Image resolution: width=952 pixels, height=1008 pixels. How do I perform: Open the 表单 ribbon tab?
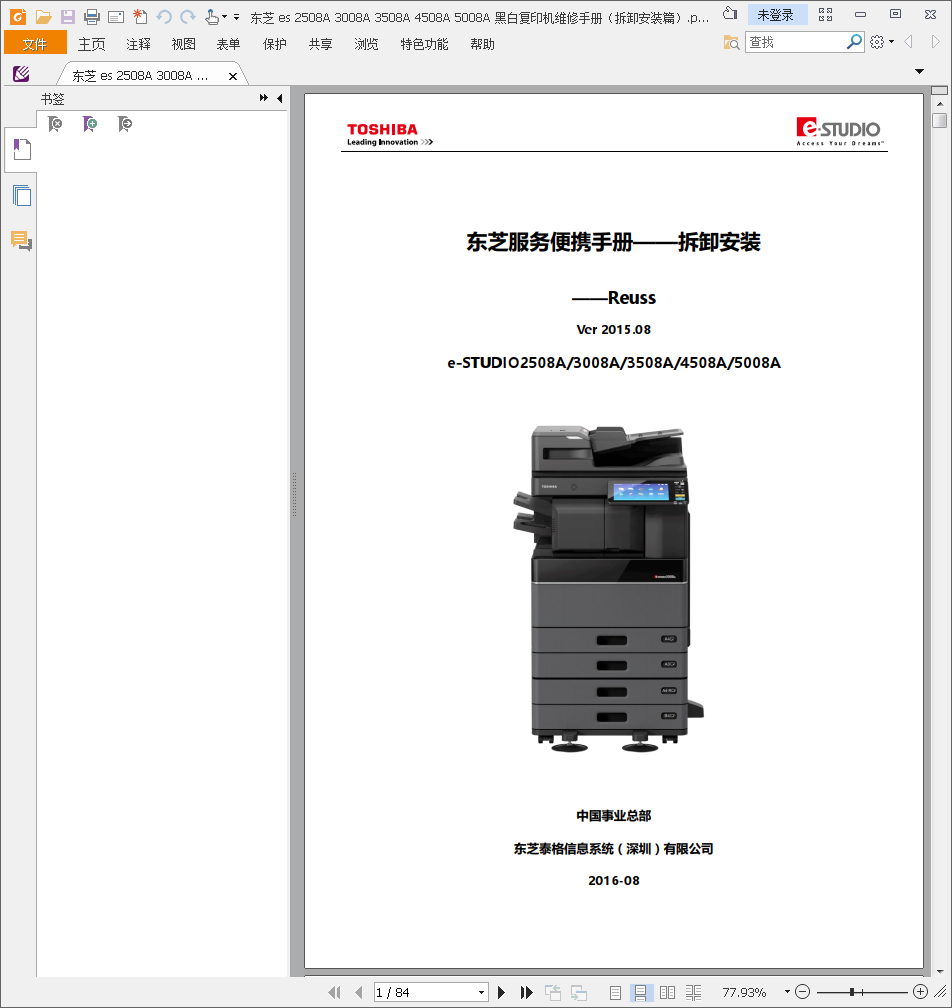tap(228, 44)
